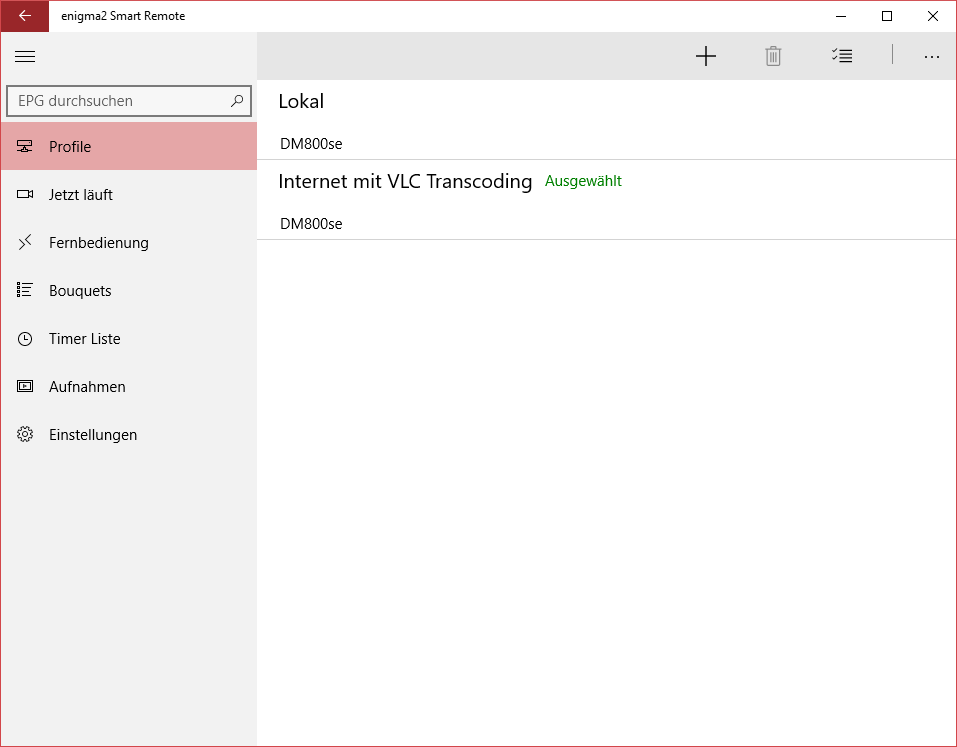The height and width of the screenshot is (747, 957).
Task: Open the navigation hamburger icon
Action: tap(25, 56)
